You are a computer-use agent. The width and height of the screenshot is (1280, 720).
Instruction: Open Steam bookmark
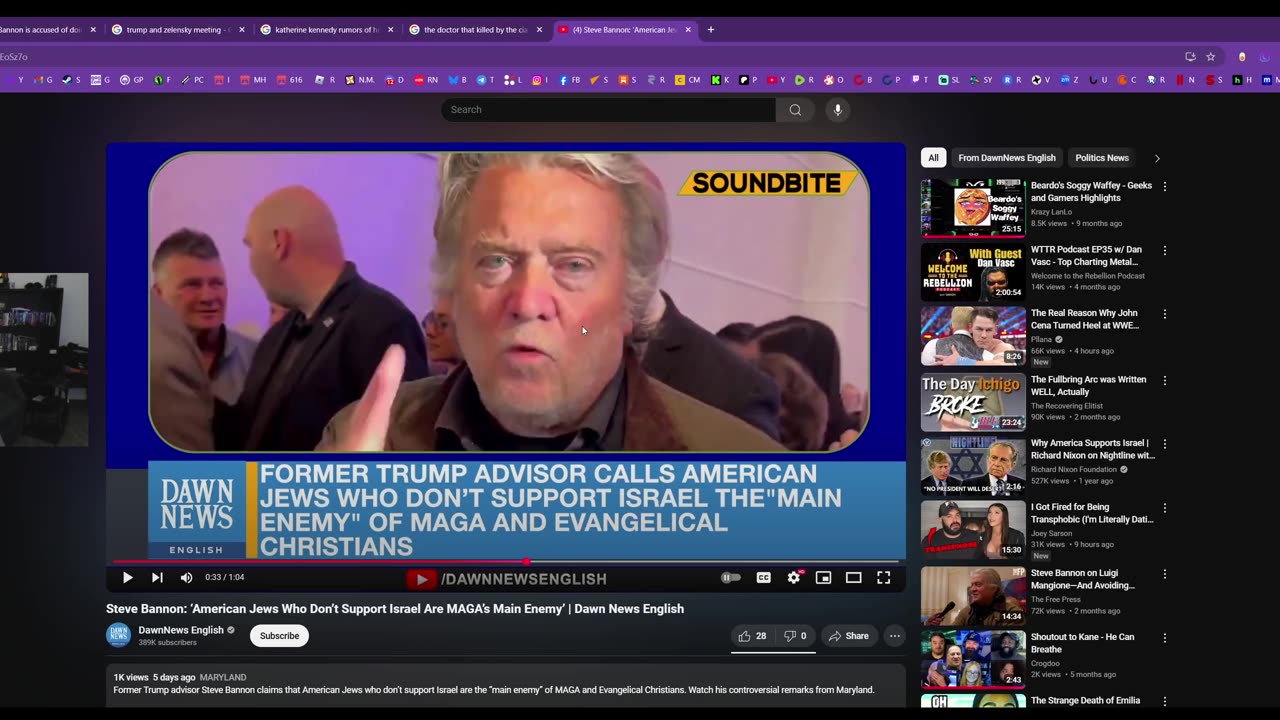[x=71, y=80]
